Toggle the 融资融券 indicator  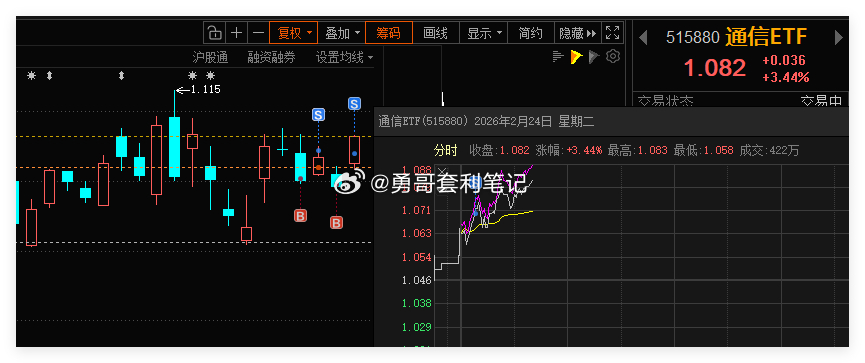[x=271, y=57]
